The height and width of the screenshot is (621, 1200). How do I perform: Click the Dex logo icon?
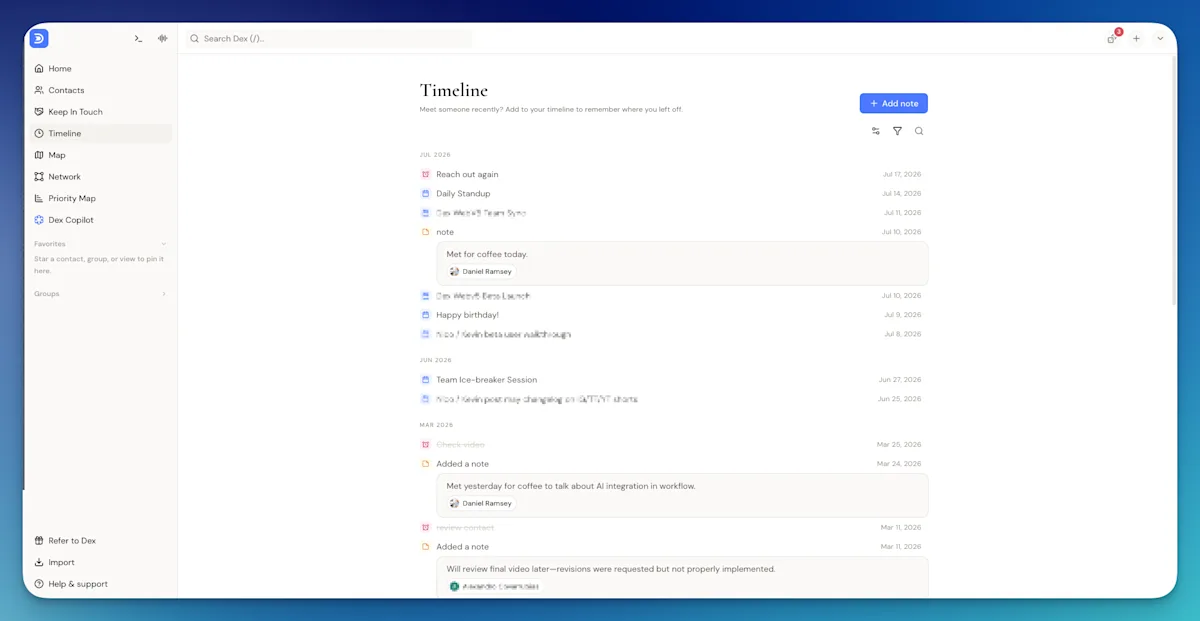[39, 38]
